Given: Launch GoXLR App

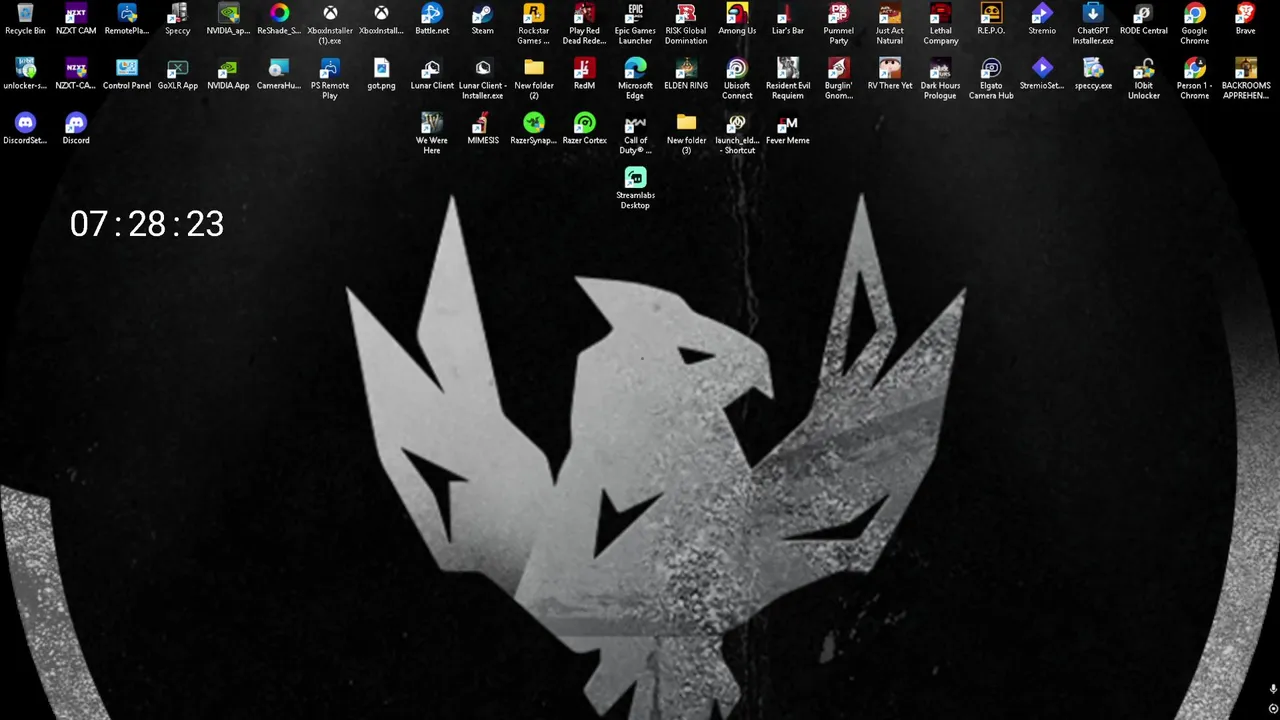Looking at the screenshot, I should click(178, 74).
